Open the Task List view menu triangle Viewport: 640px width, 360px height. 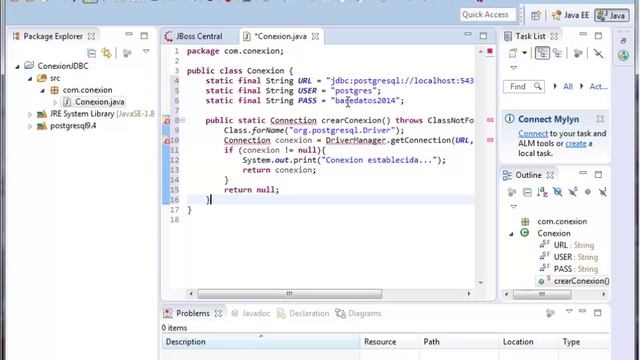[x=513, y=68]
